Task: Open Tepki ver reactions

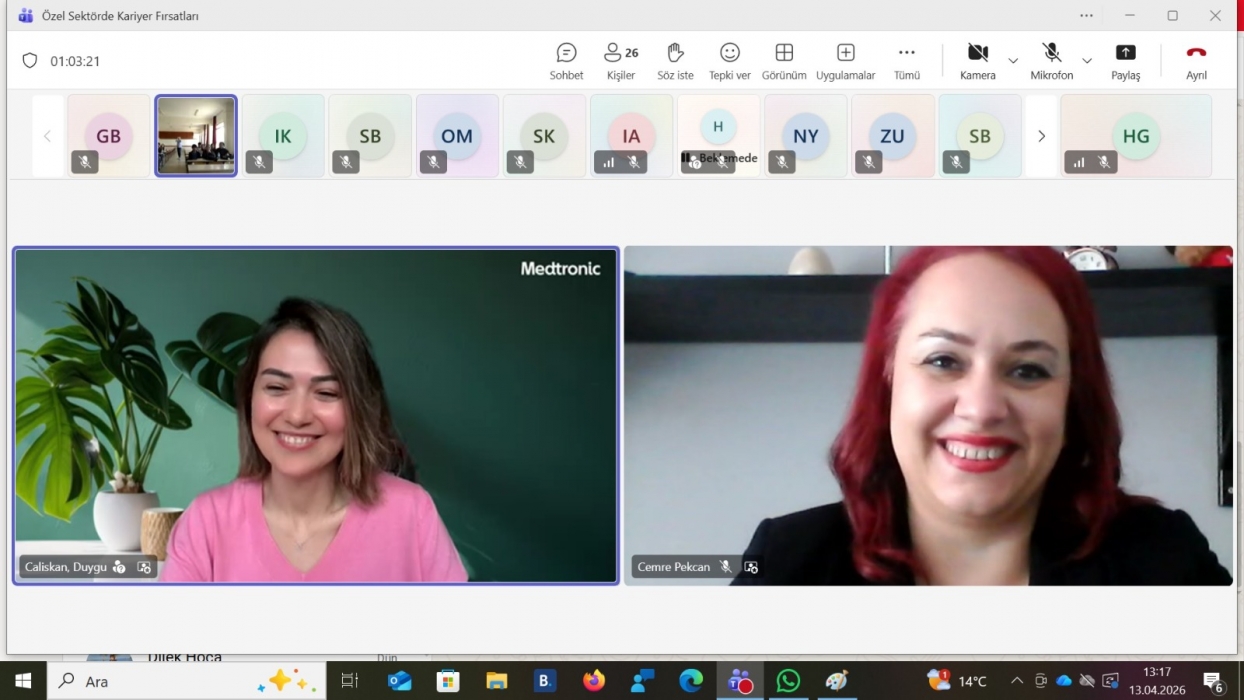Action: coord(729,60)
